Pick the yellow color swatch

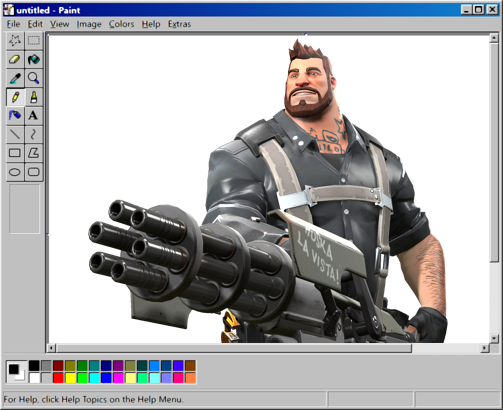(x=70, y=378)
